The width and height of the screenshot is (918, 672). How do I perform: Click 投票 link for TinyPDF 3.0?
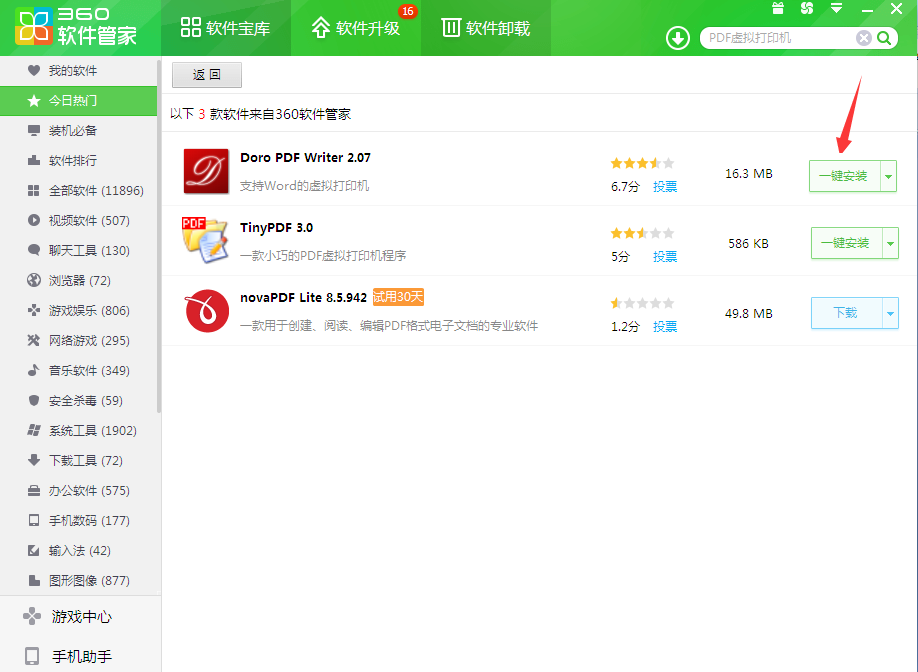pyautogui.click(x=665, y=256)
